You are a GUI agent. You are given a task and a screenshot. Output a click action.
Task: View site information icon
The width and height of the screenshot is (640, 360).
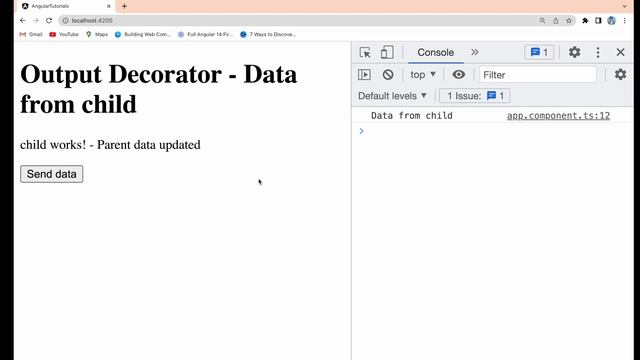pyautogui.click(x=65, y=20)
